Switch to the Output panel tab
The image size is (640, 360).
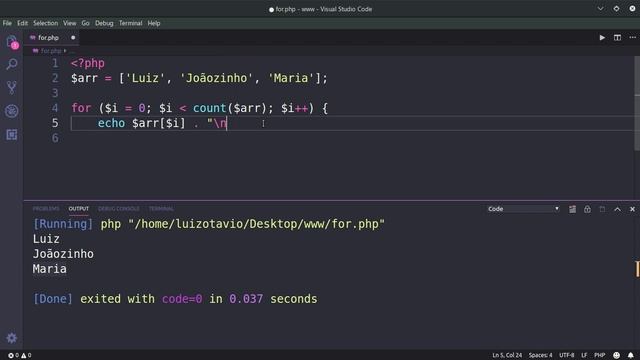click(78, 209)
